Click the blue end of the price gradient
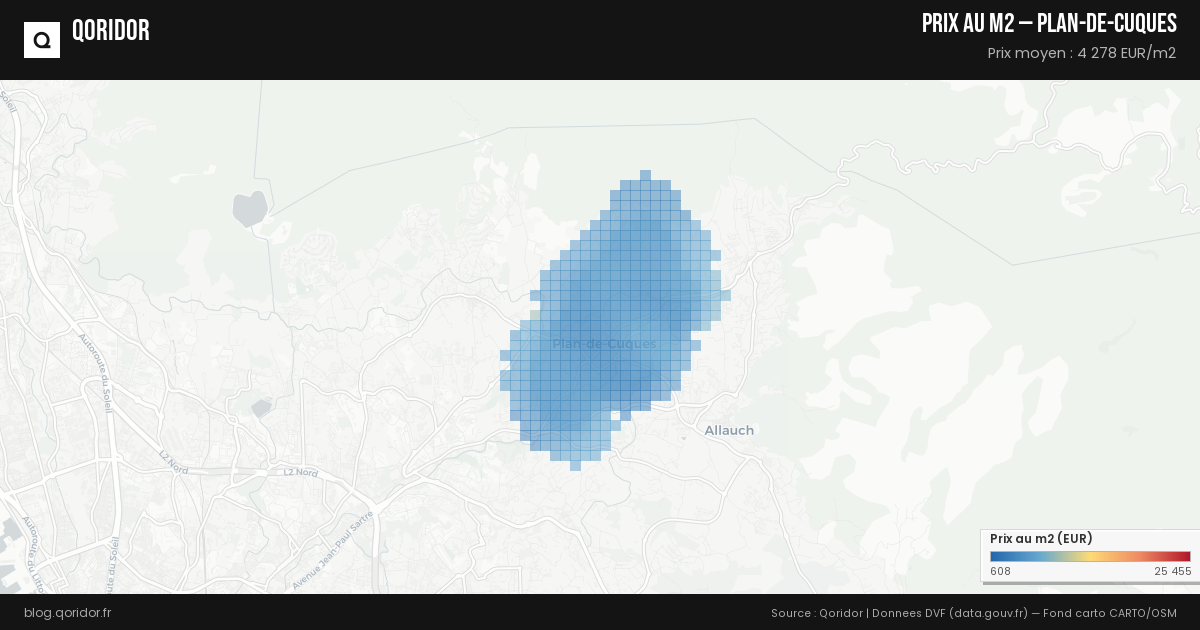 [994, 557]
